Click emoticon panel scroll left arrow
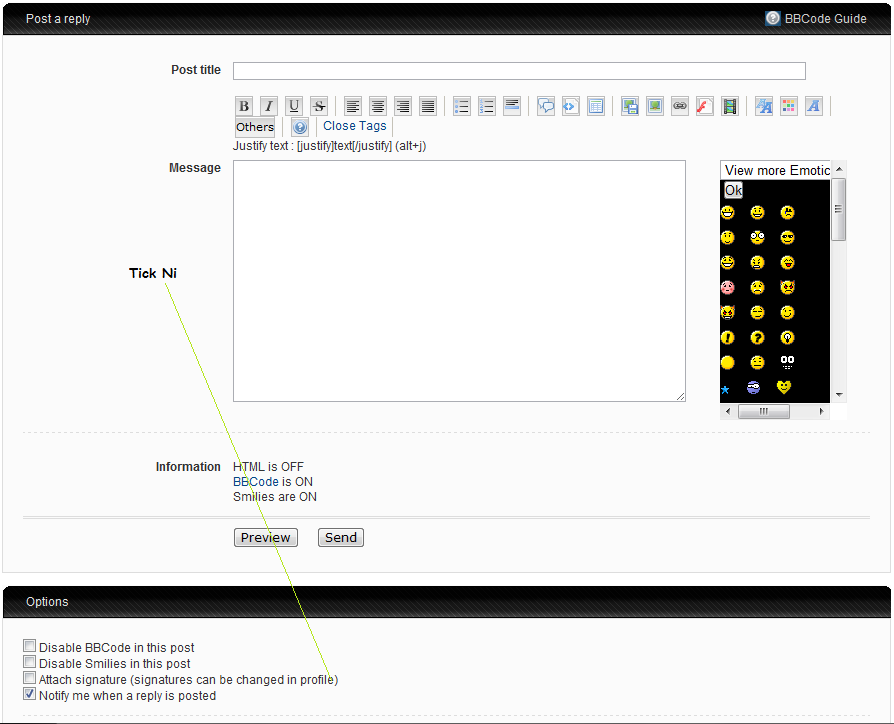The height and width of the screenshot is (724, 894). click(x=728, y=411)
